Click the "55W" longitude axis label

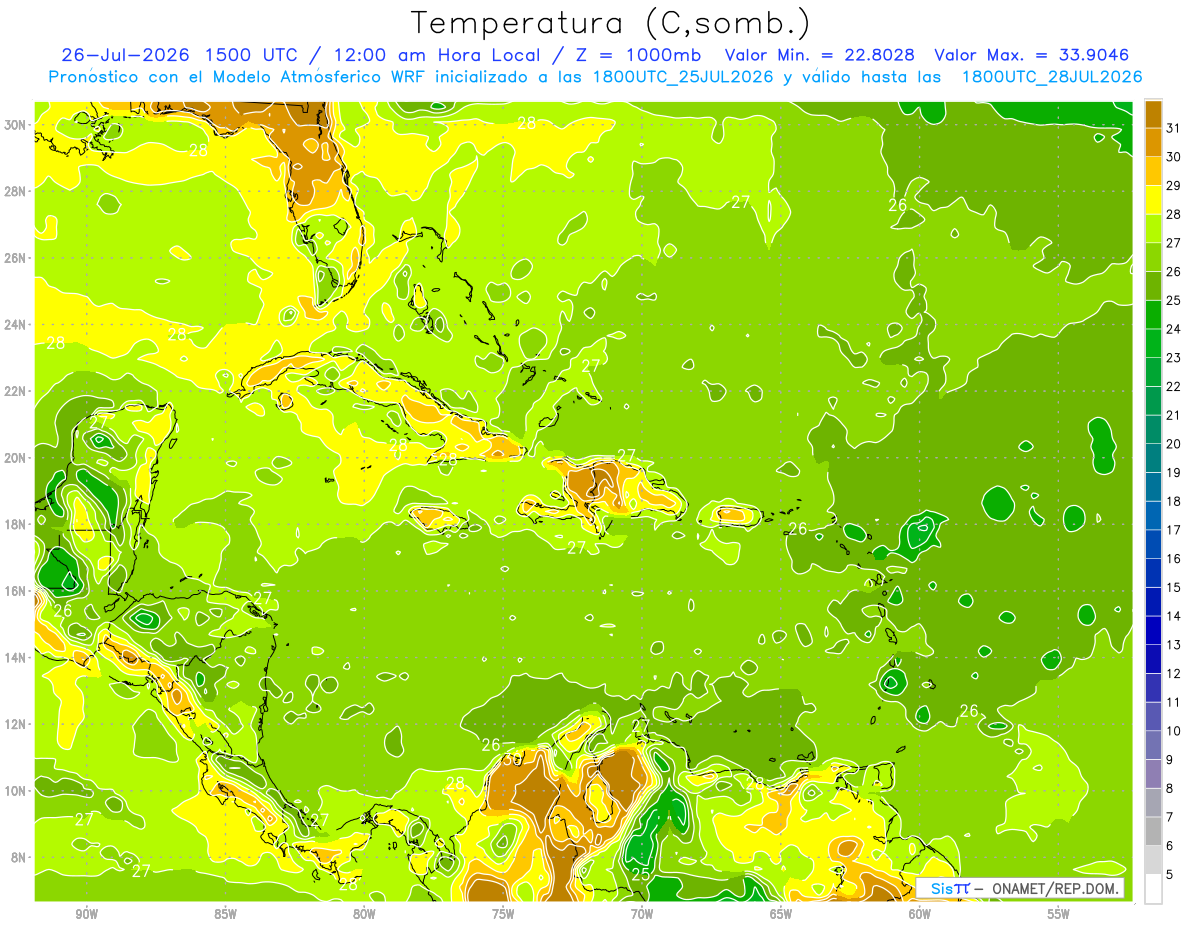tap(1059, 913)
